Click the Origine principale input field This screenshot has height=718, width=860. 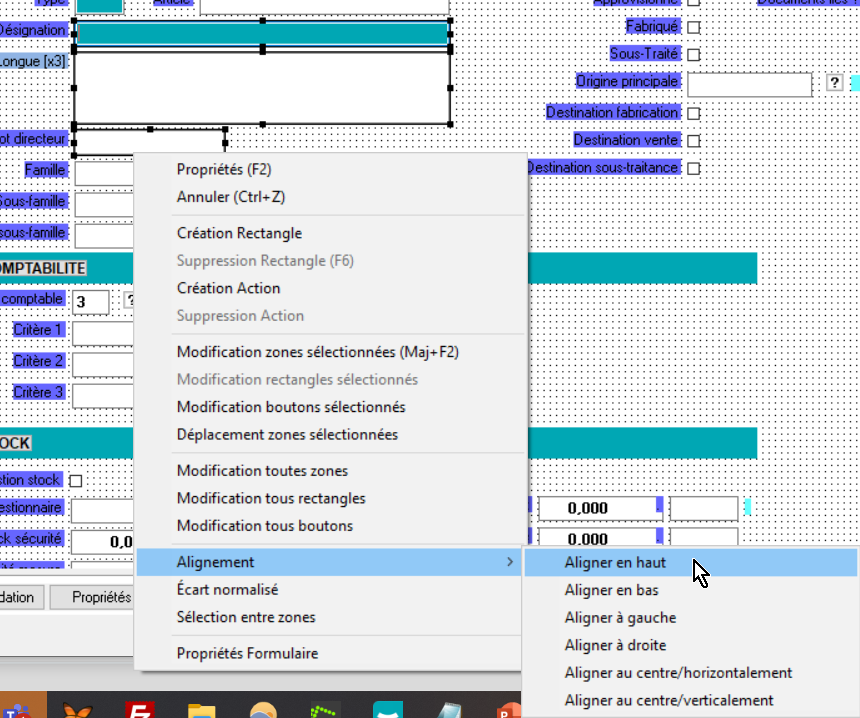[748, 84]
